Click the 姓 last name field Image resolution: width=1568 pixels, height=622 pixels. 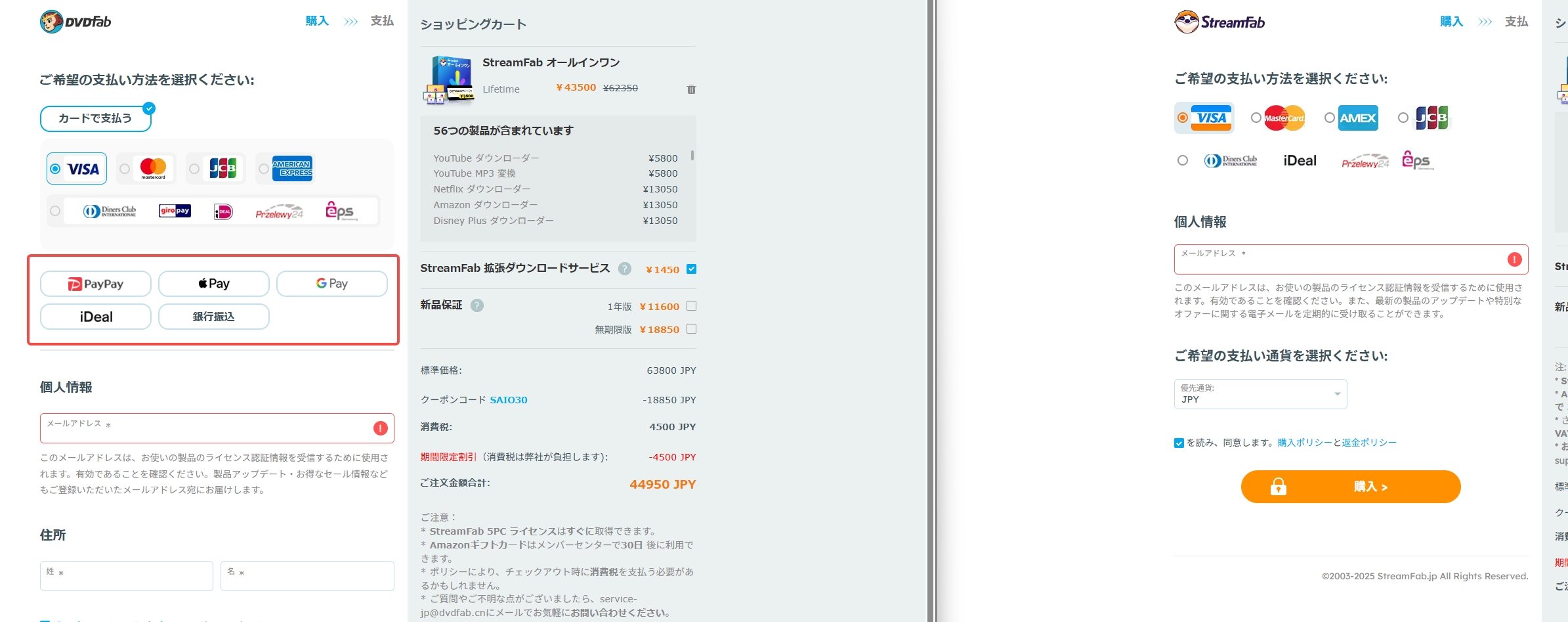point(127,576)
